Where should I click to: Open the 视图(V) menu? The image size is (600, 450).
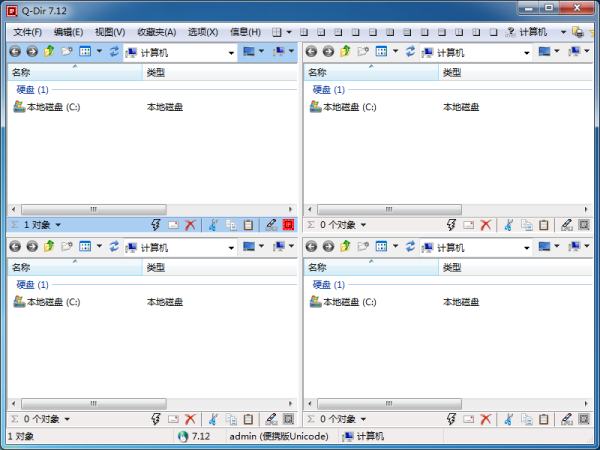110,32
